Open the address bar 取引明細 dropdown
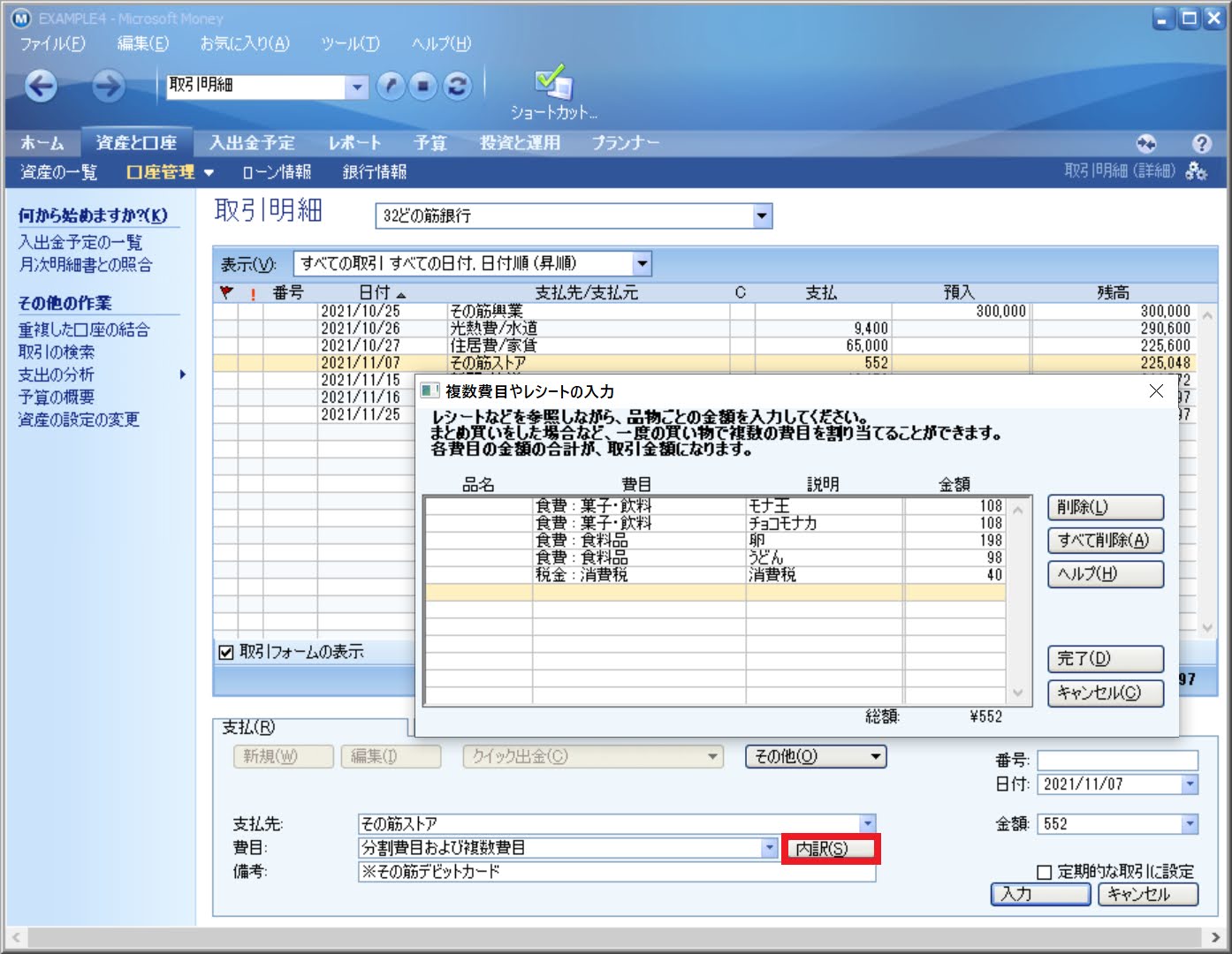The image size is (1232, 954). 356,87
